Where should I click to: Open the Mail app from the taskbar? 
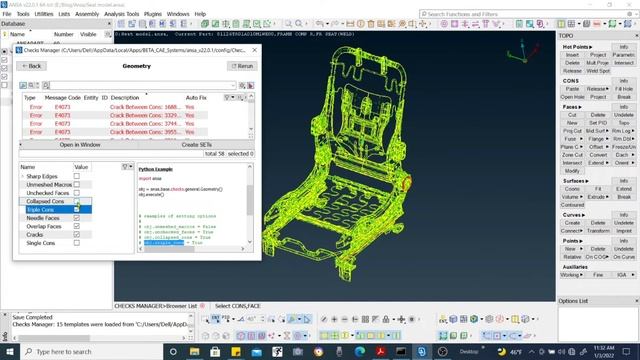[x=256, y=352]
